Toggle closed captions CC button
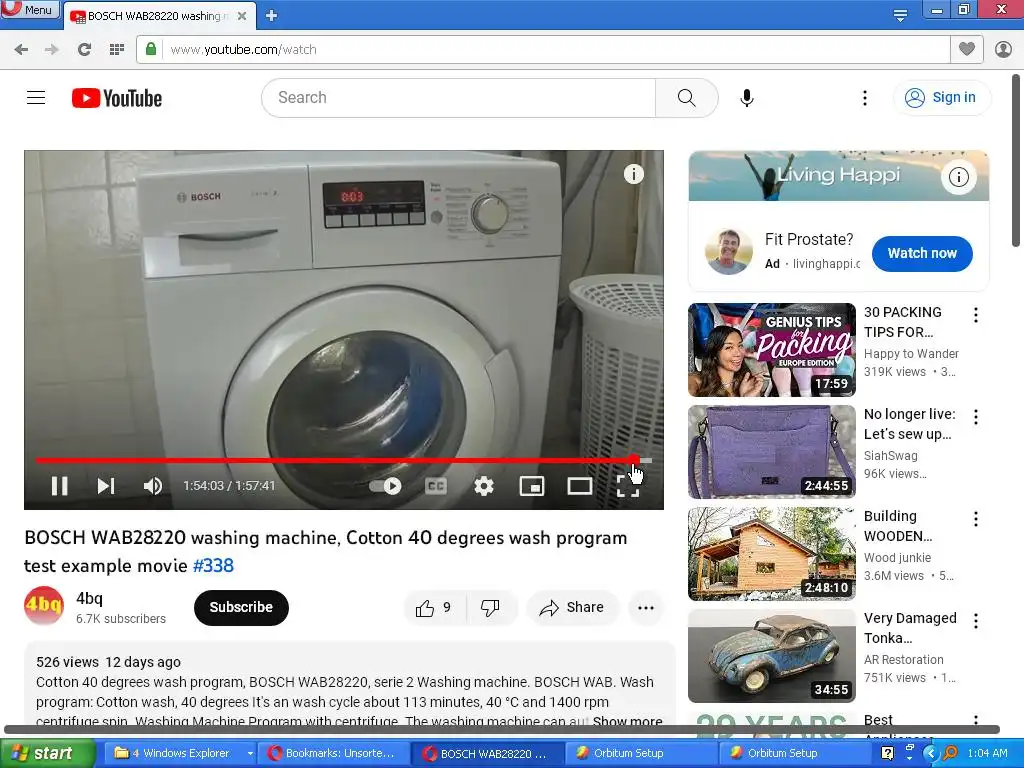Image resolution: width=1024 pixels, height=768 pixels. coord(436,486)
